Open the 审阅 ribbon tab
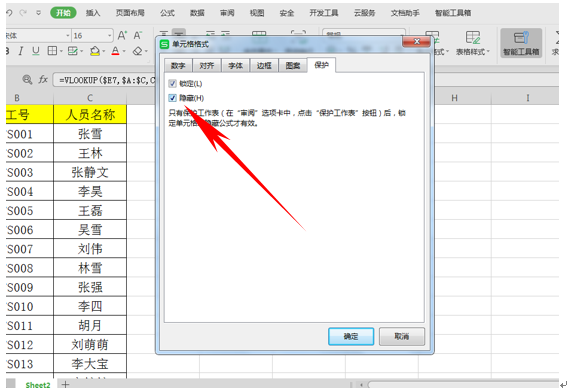The width and height of the screenshot is (569, 388). coord(227,13)
